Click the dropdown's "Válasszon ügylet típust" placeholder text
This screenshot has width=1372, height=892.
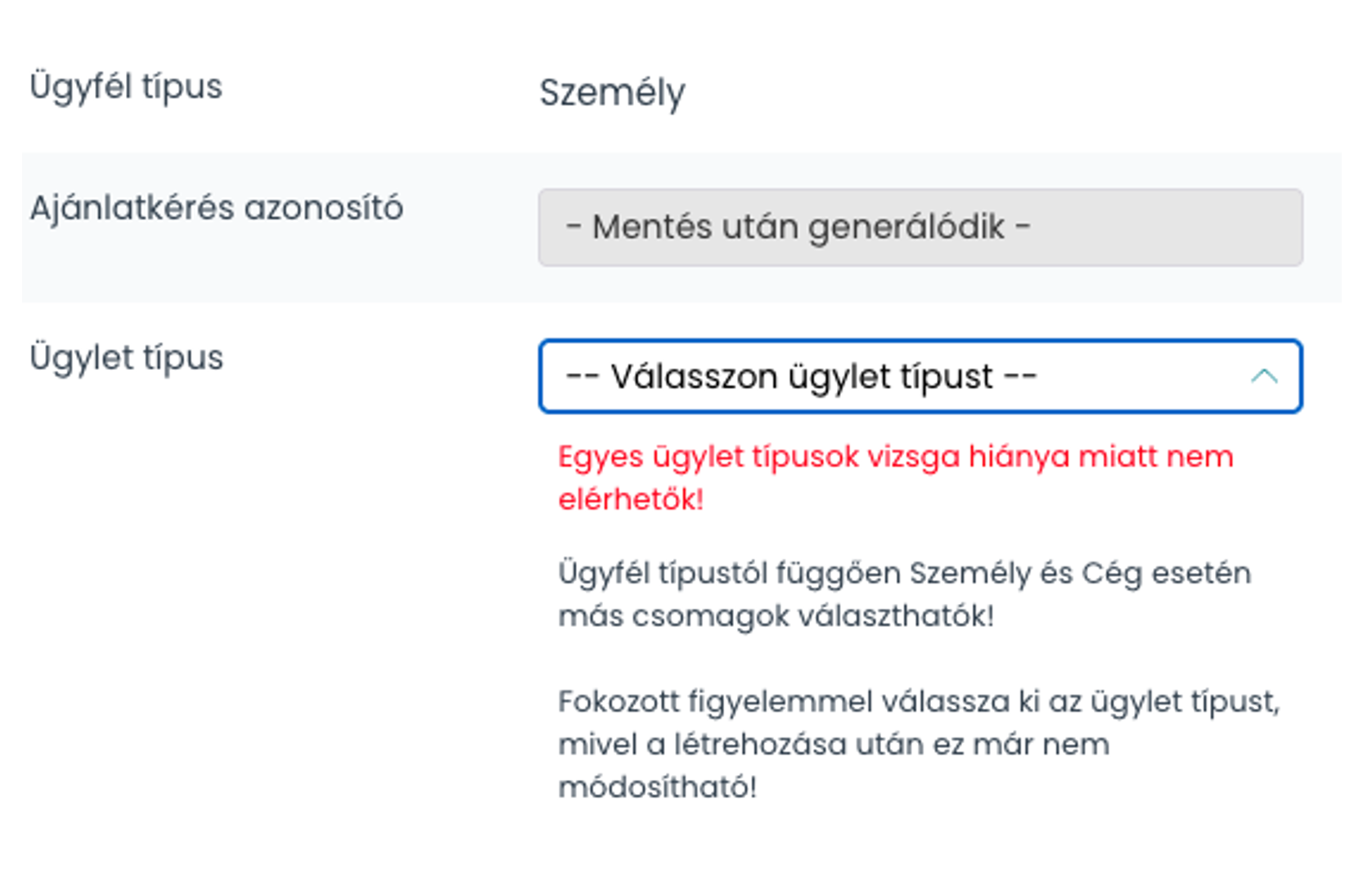point(801,376)
